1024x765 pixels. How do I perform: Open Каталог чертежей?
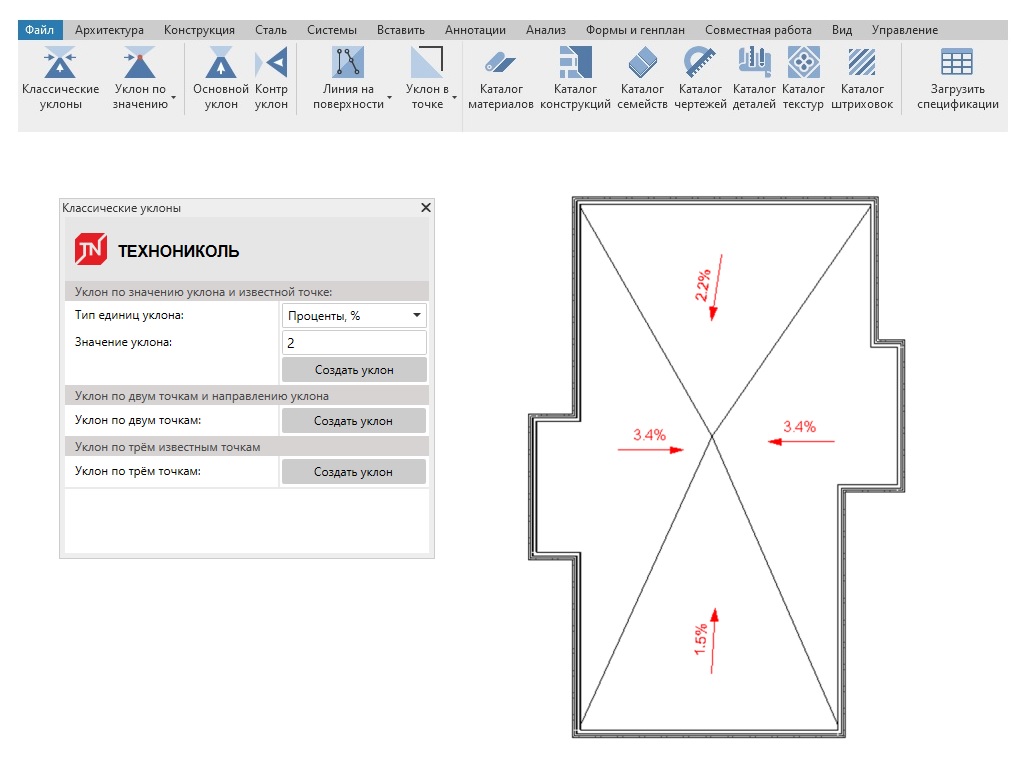point(700,65)
